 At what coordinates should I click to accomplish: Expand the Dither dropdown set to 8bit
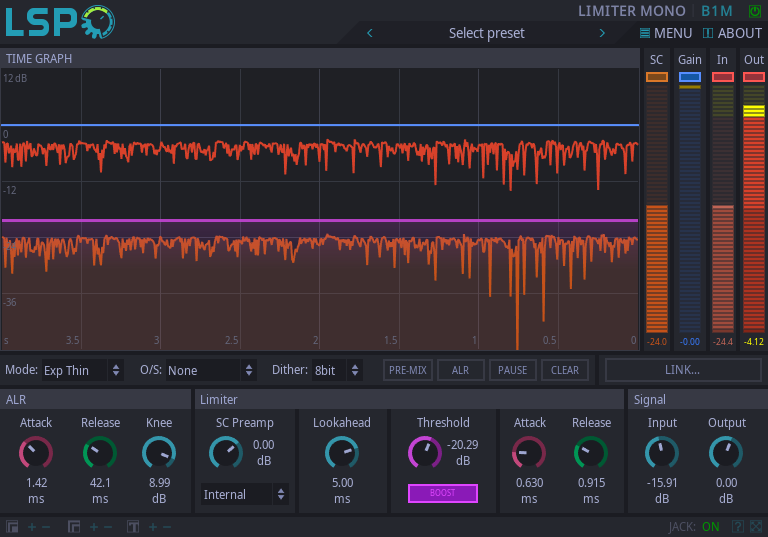[337, 370]
